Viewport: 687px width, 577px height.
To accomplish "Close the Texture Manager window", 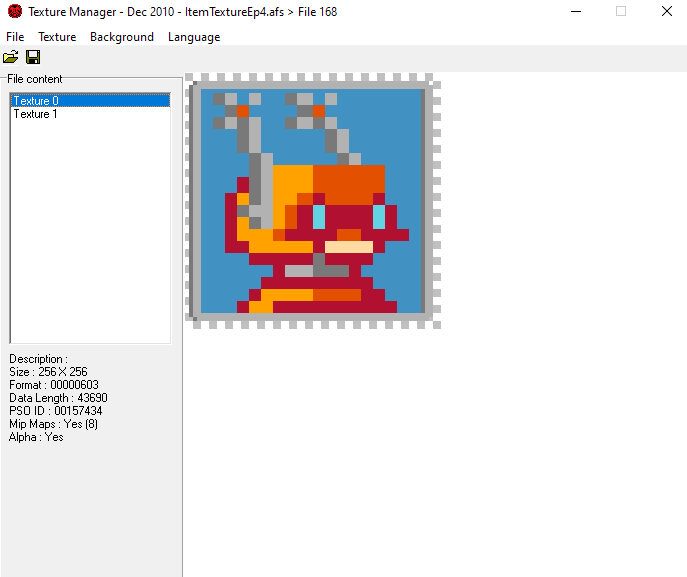I will 667,11.
